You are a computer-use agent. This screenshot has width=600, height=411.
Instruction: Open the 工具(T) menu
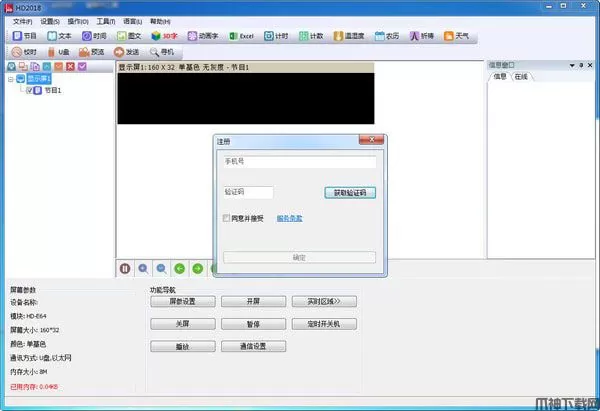pyautogui.click(x=106, y=21)
